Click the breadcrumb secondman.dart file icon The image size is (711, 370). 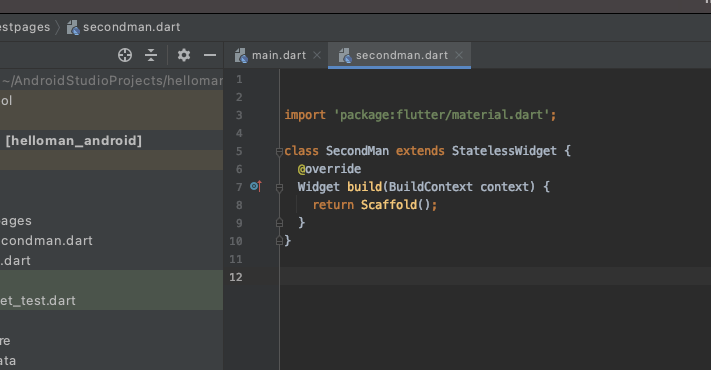click(x=73, y=28)
